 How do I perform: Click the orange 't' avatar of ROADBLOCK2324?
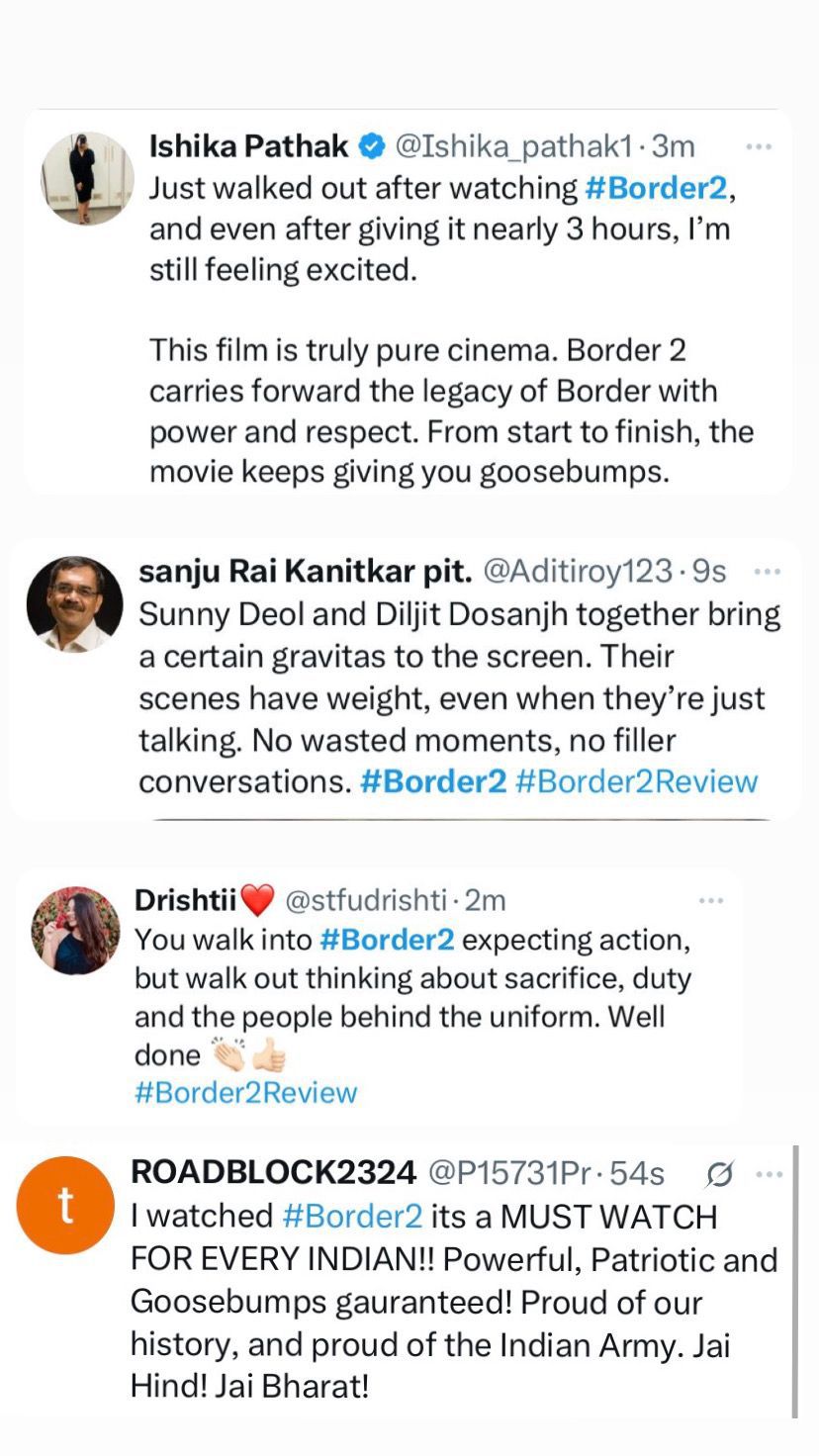(x=66, y=1205)
